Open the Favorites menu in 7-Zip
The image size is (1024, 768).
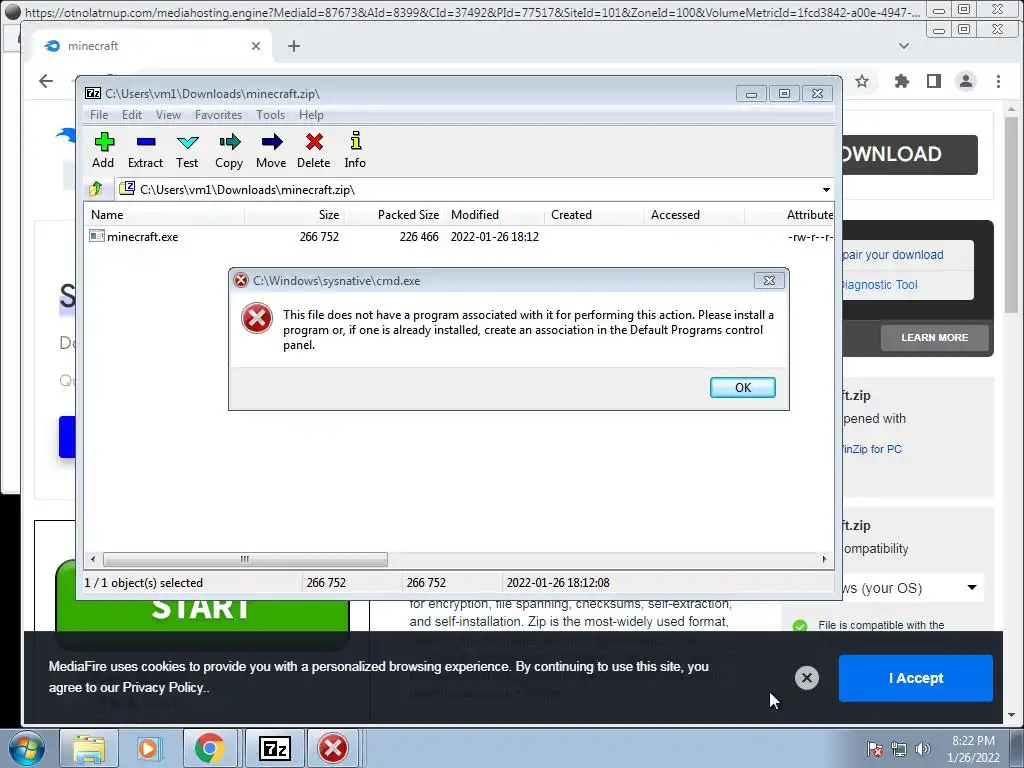[x=218, y=115]
